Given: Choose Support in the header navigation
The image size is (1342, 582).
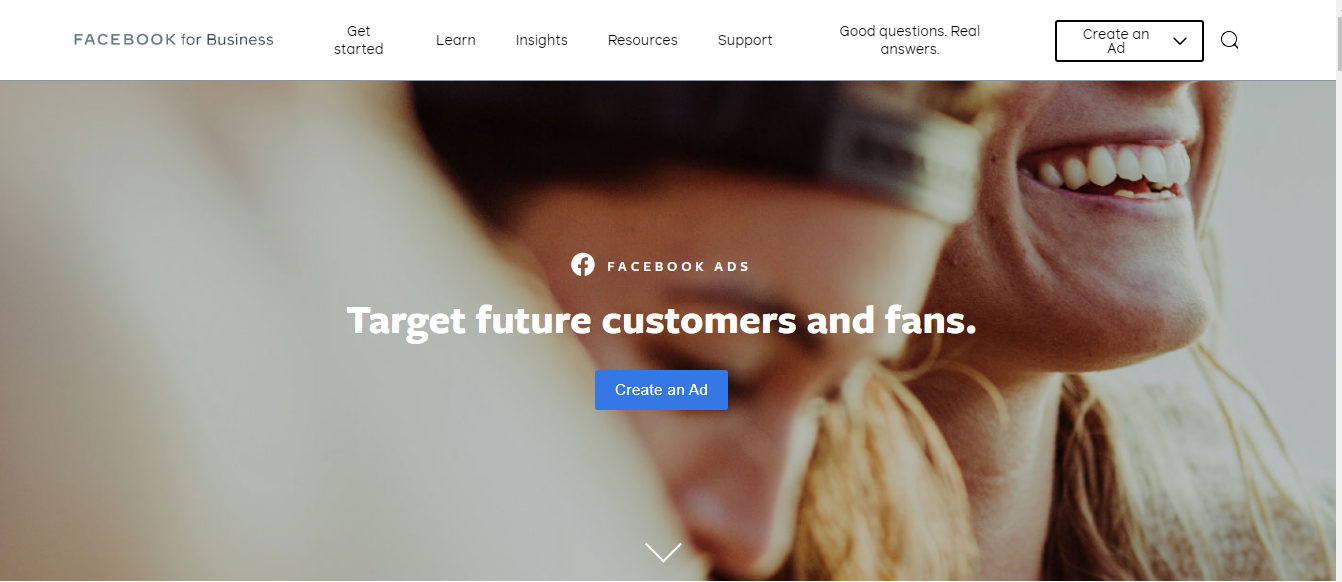Looking at the screenshot, I should [x=745, y=40].
